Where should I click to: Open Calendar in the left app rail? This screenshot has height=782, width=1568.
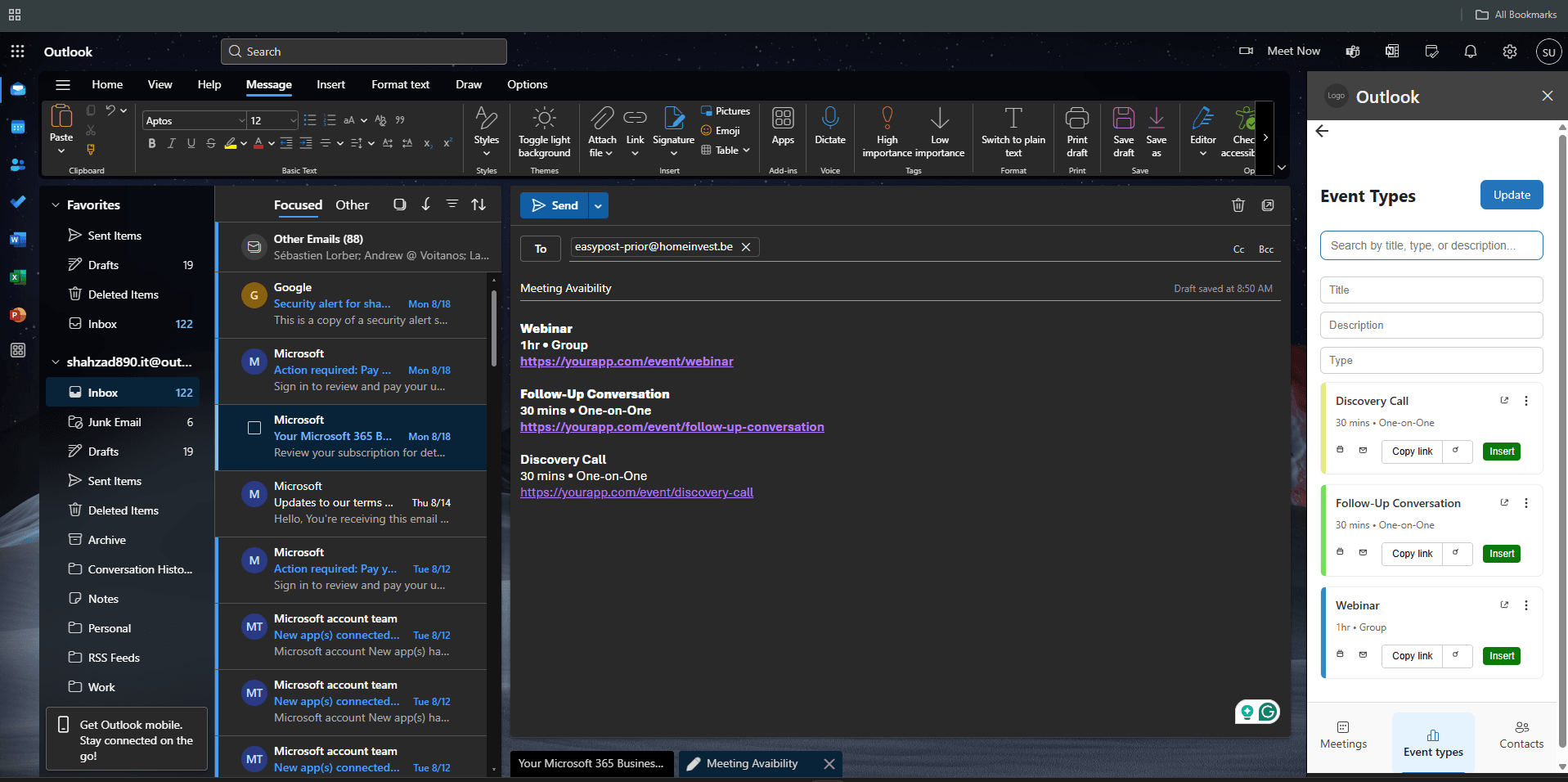(x=18, y=127)
